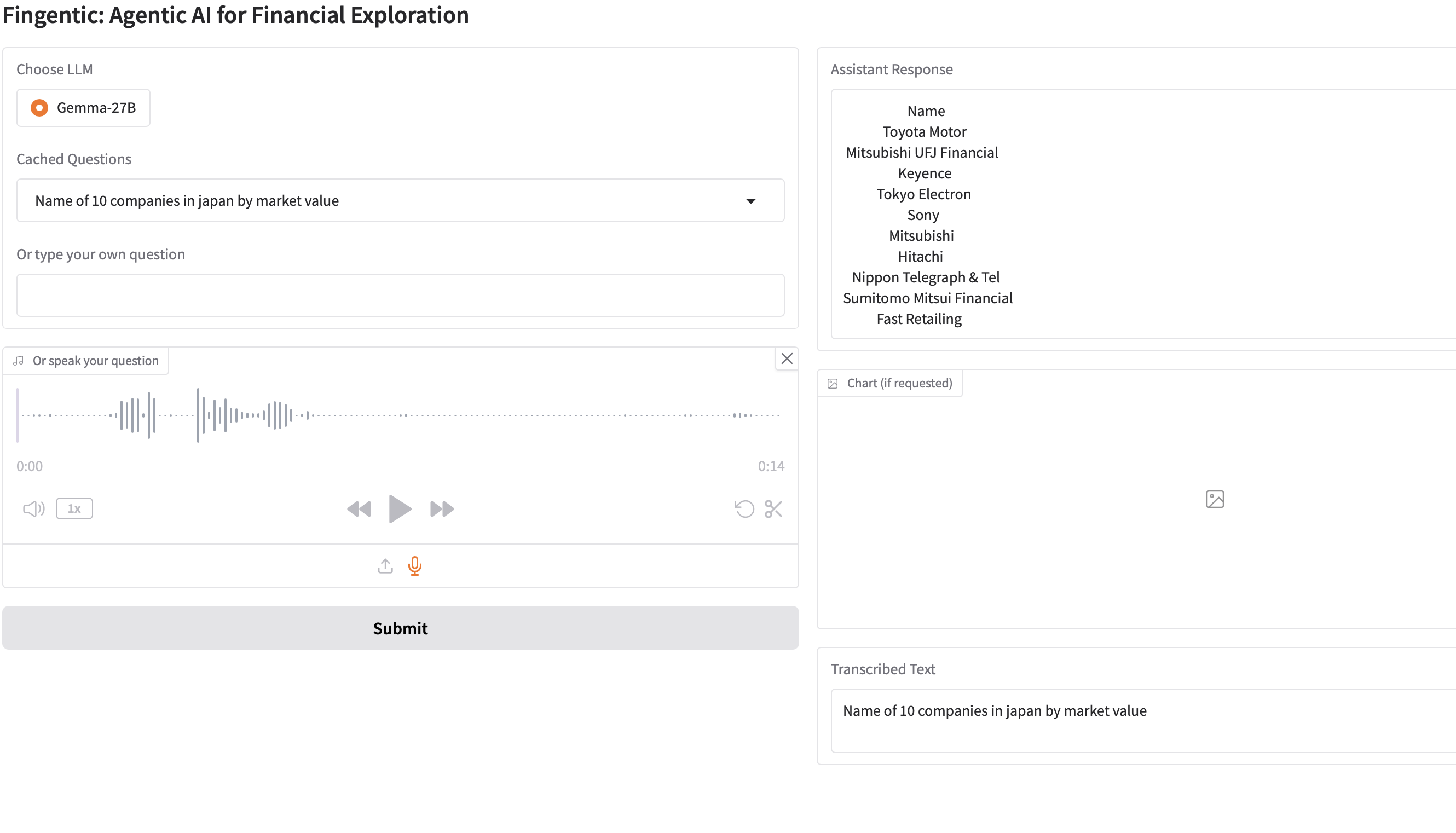Rewind the recorded audio

pos(359,508)
